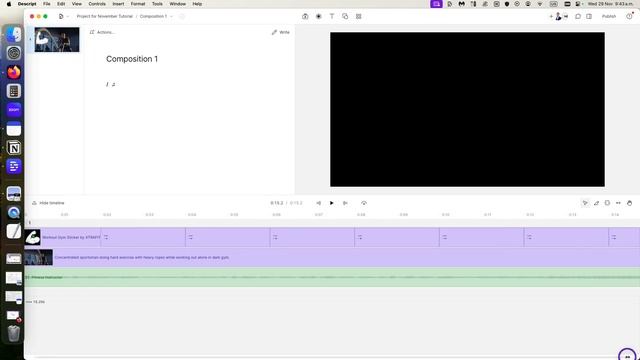Open the project file icon dropdown
The height and width of the screenshot is (360, 640).
coord(63,16)
